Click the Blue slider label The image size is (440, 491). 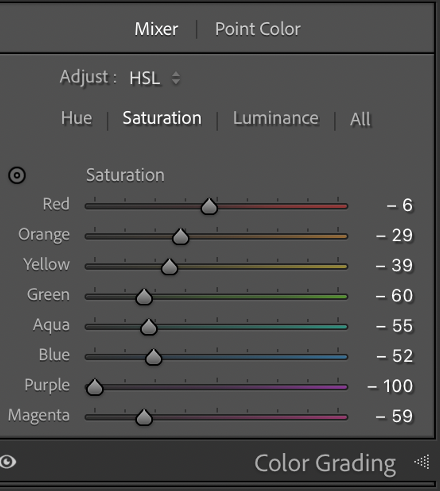click(54, 355)
